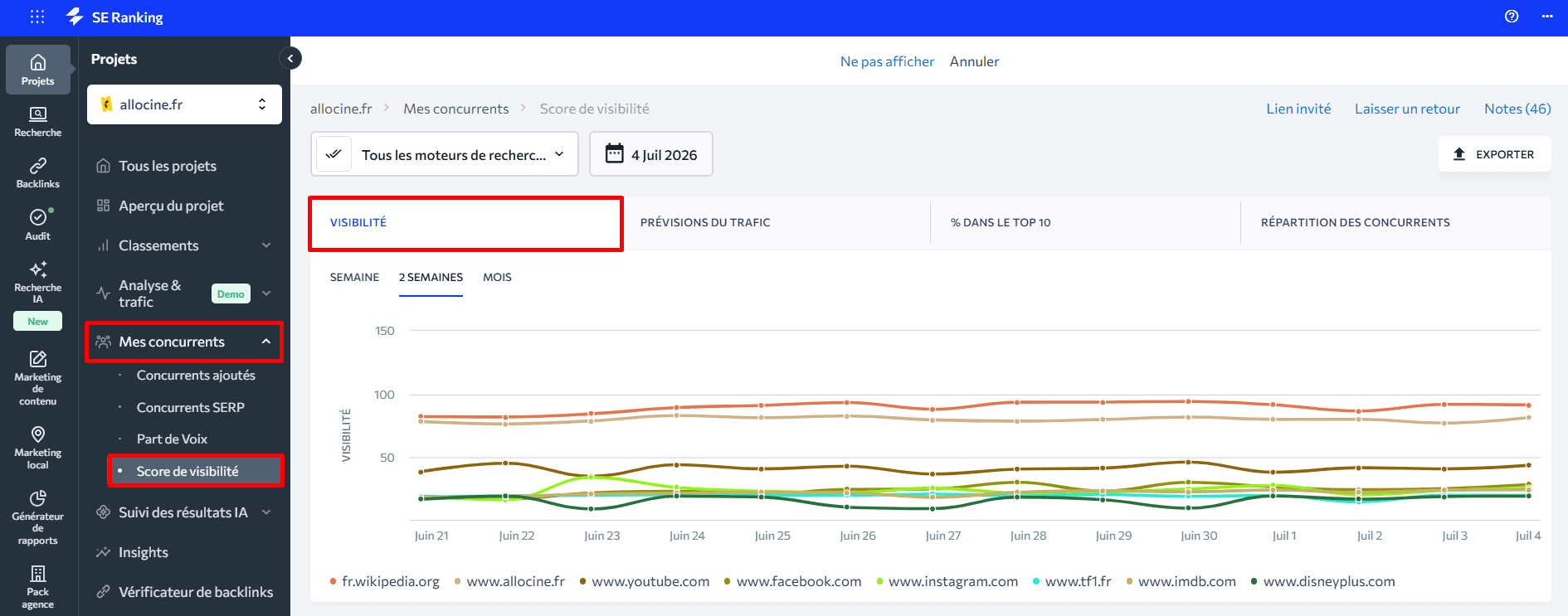Image resolution: width=1568 pixels, height=616 pixels.
Task: Open the allocine.fr project selector
Action: click(184, 104)
